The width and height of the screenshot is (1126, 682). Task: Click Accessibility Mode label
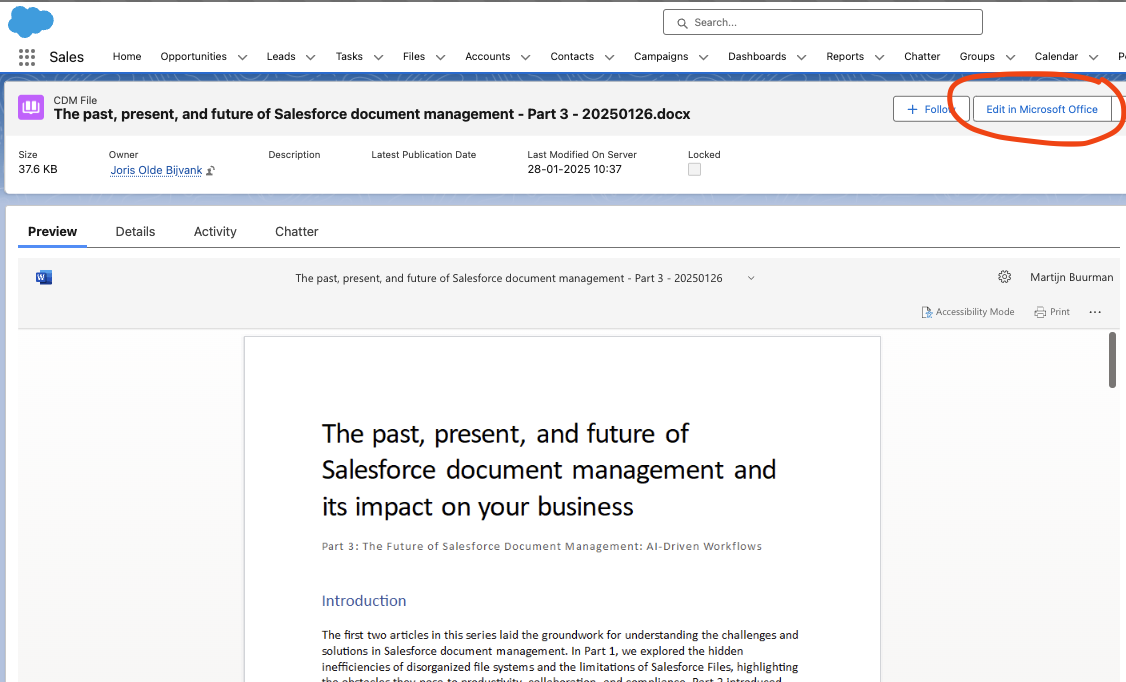pyautogui.click(x=974, y=312)
